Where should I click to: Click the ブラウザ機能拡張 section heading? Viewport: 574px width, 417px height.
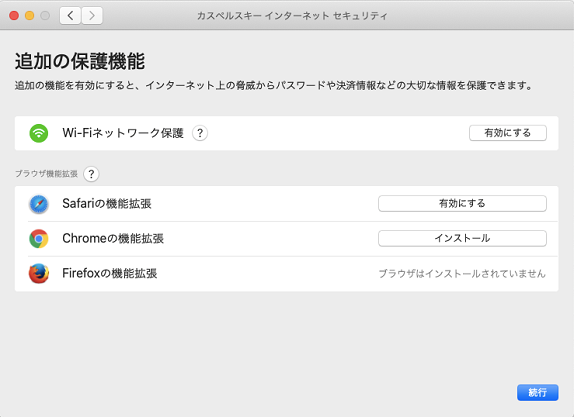(x=46, y=174)
